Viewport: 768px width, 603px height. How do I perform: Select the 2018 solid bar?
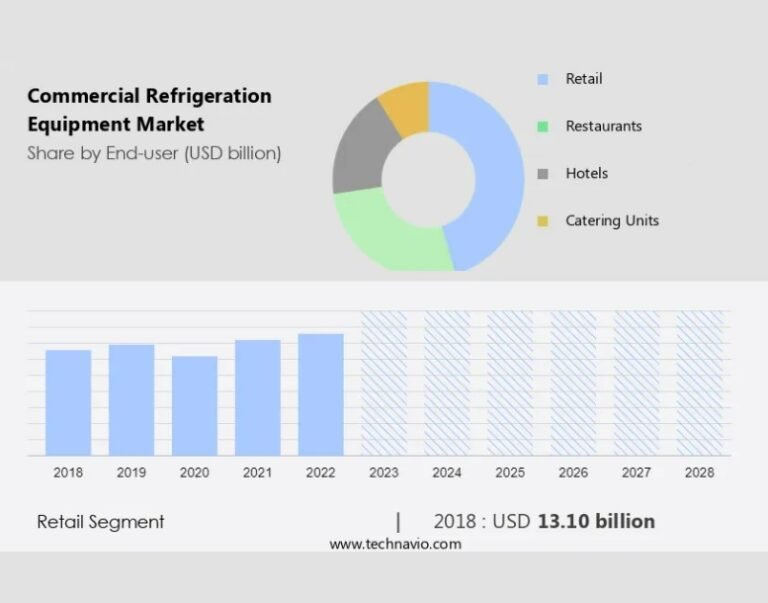click(68, 403)
